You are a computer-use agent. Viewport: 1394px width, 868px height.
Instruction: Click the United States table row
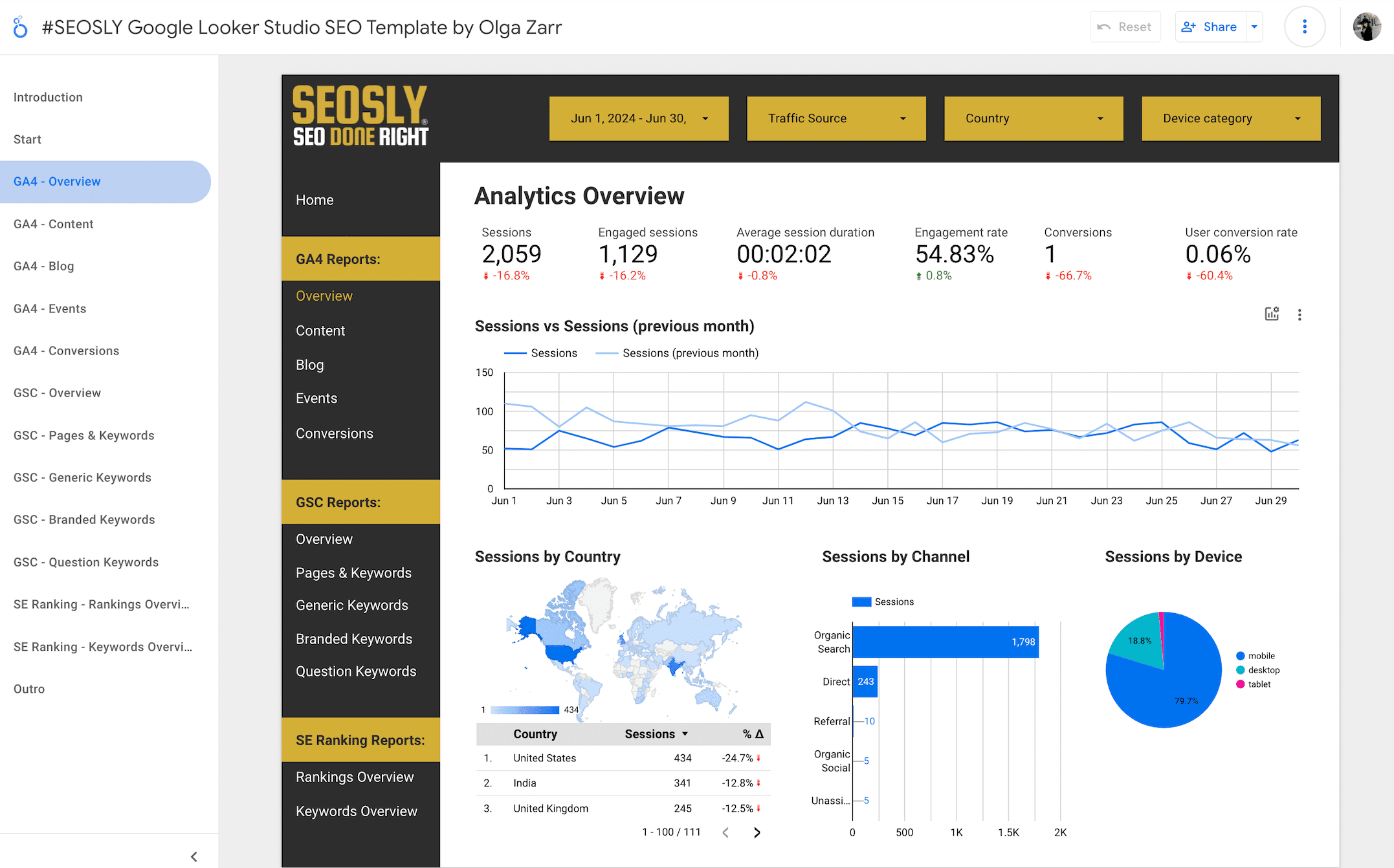[623, 758]
